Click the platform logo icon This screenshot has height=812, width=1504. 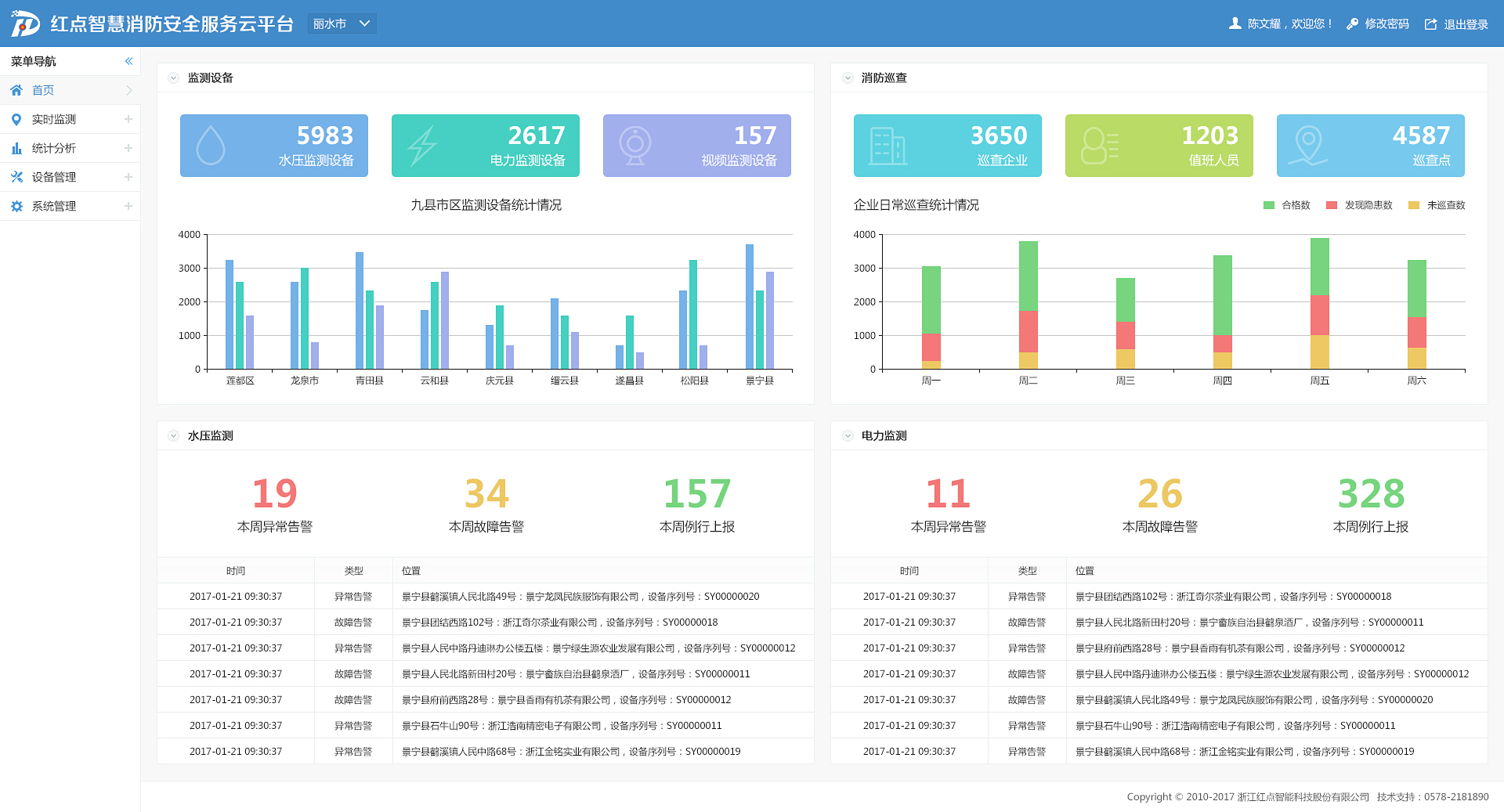pos(25,23)
